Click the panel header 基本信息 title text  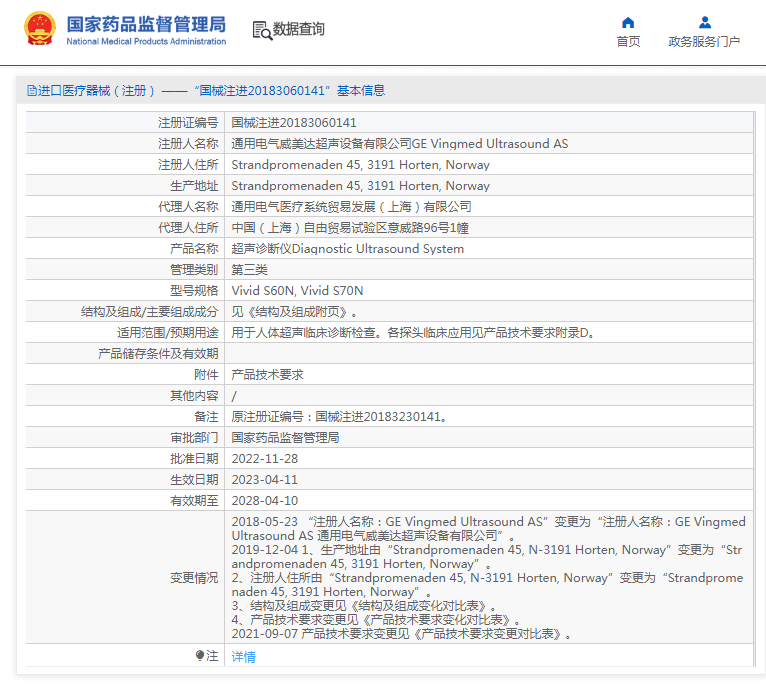tap(360, 90)
